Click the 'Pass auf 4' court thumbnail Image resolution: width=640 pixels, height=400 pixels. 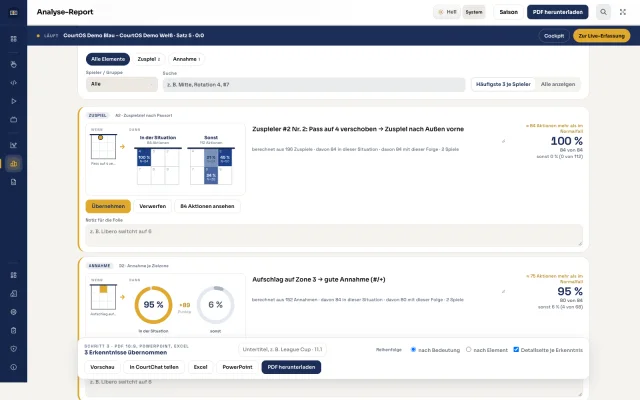103,146
